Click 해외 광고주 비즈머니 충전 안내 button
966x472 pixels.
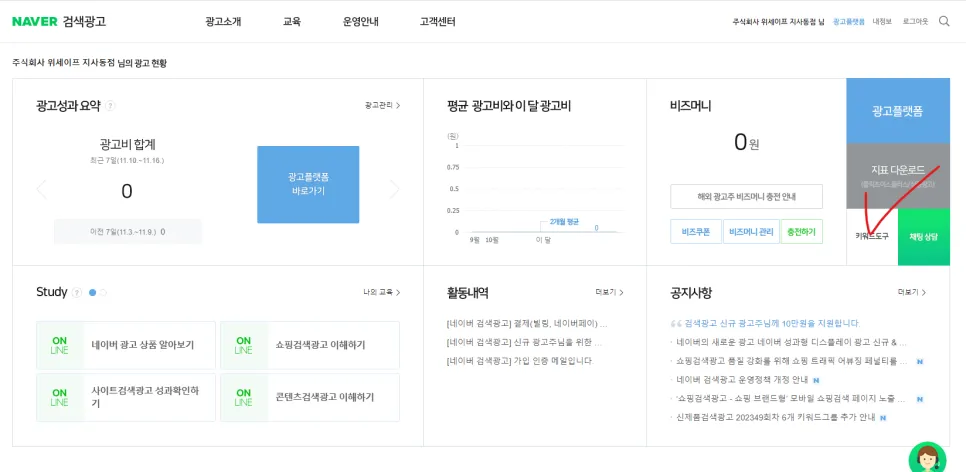pyautogui.click(x=746, y=197)
